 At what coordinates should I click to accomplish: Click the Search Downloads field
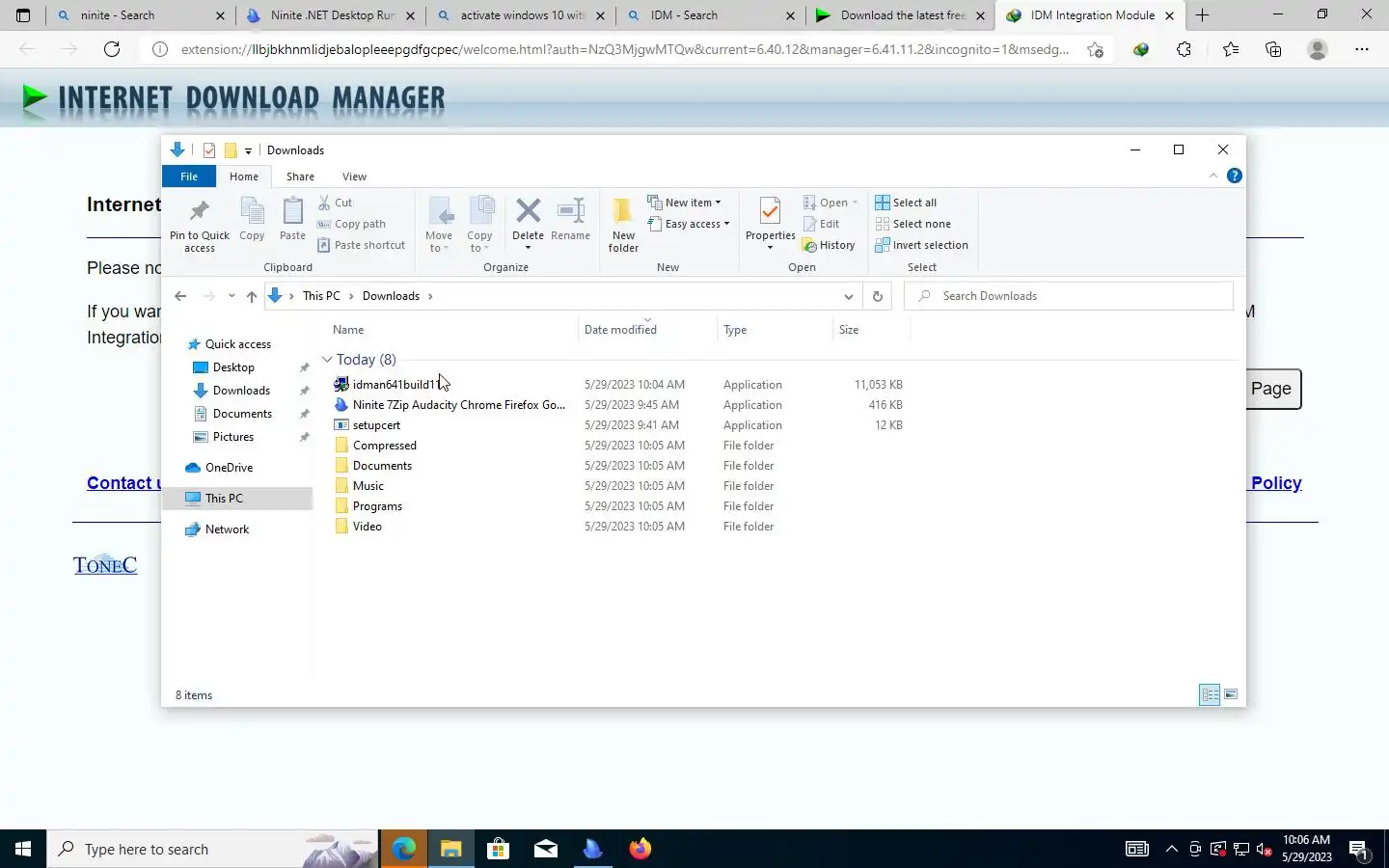[1069, 296]
